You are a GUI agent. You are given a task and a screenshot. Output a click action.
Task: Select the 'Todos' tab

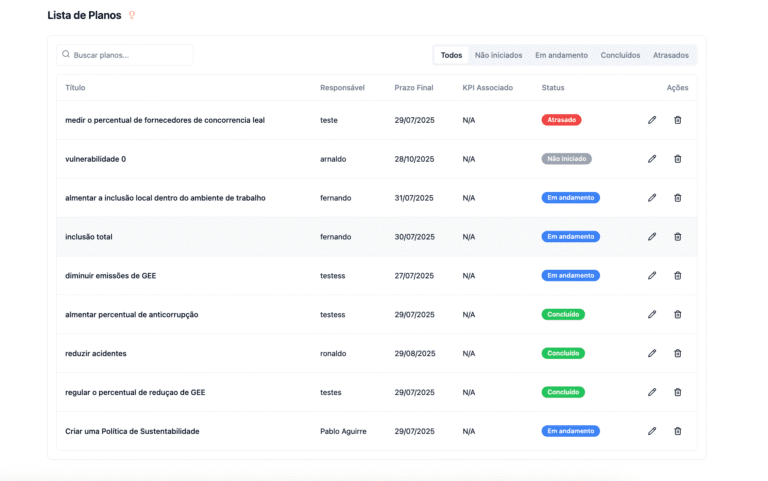[451, 55]
